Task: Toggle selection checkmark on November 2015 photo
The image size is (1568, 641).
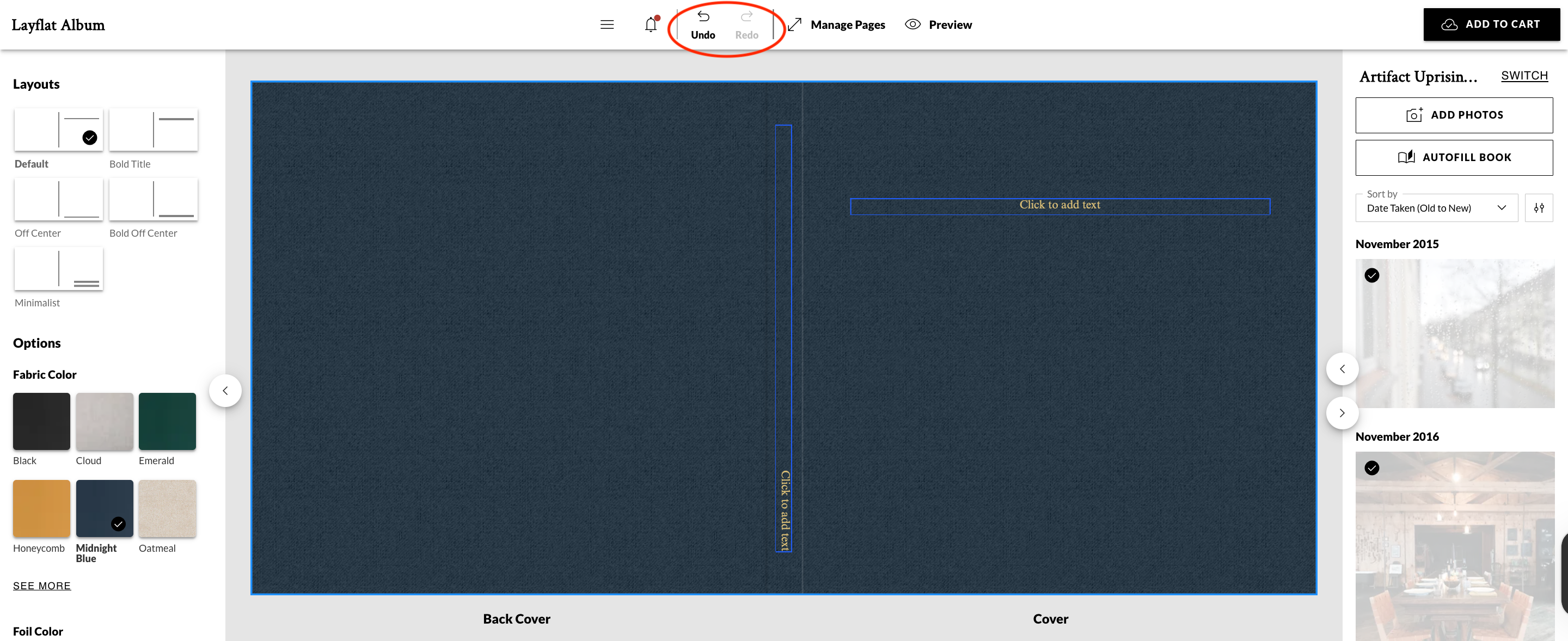Action: (x=1371, y=275)
